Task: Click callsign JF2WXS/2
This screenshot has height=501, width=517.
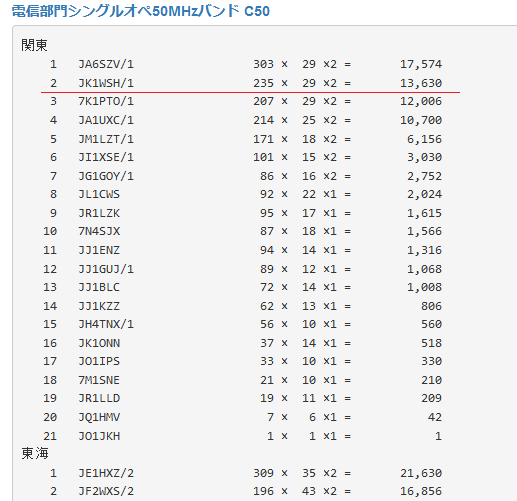Action: (x=106, y=491)
